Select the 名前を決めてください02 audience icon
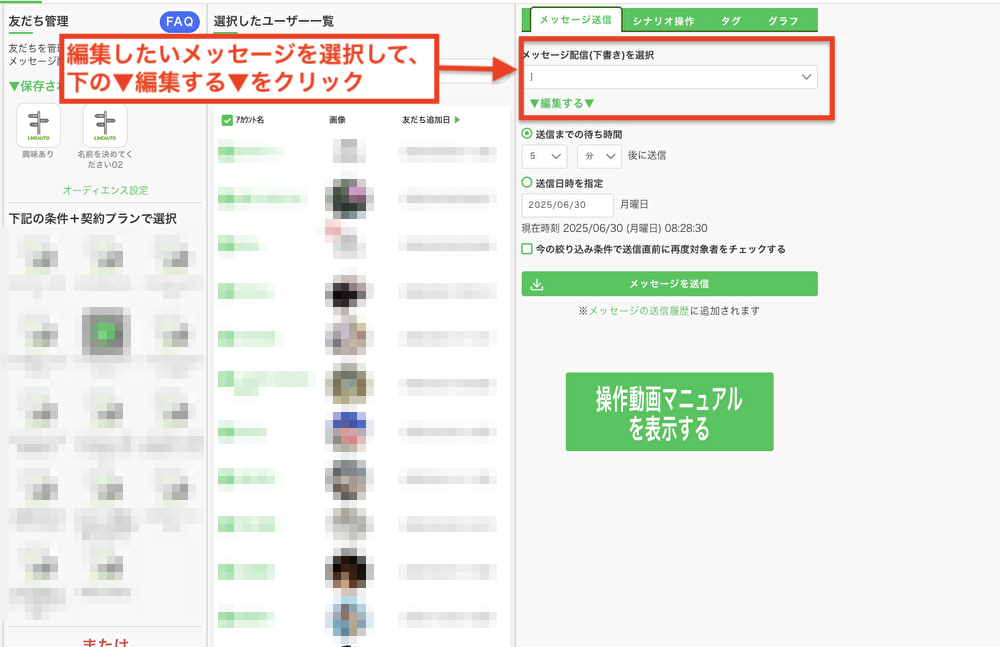Screen dimensions: 1000x647 point(105,126)
